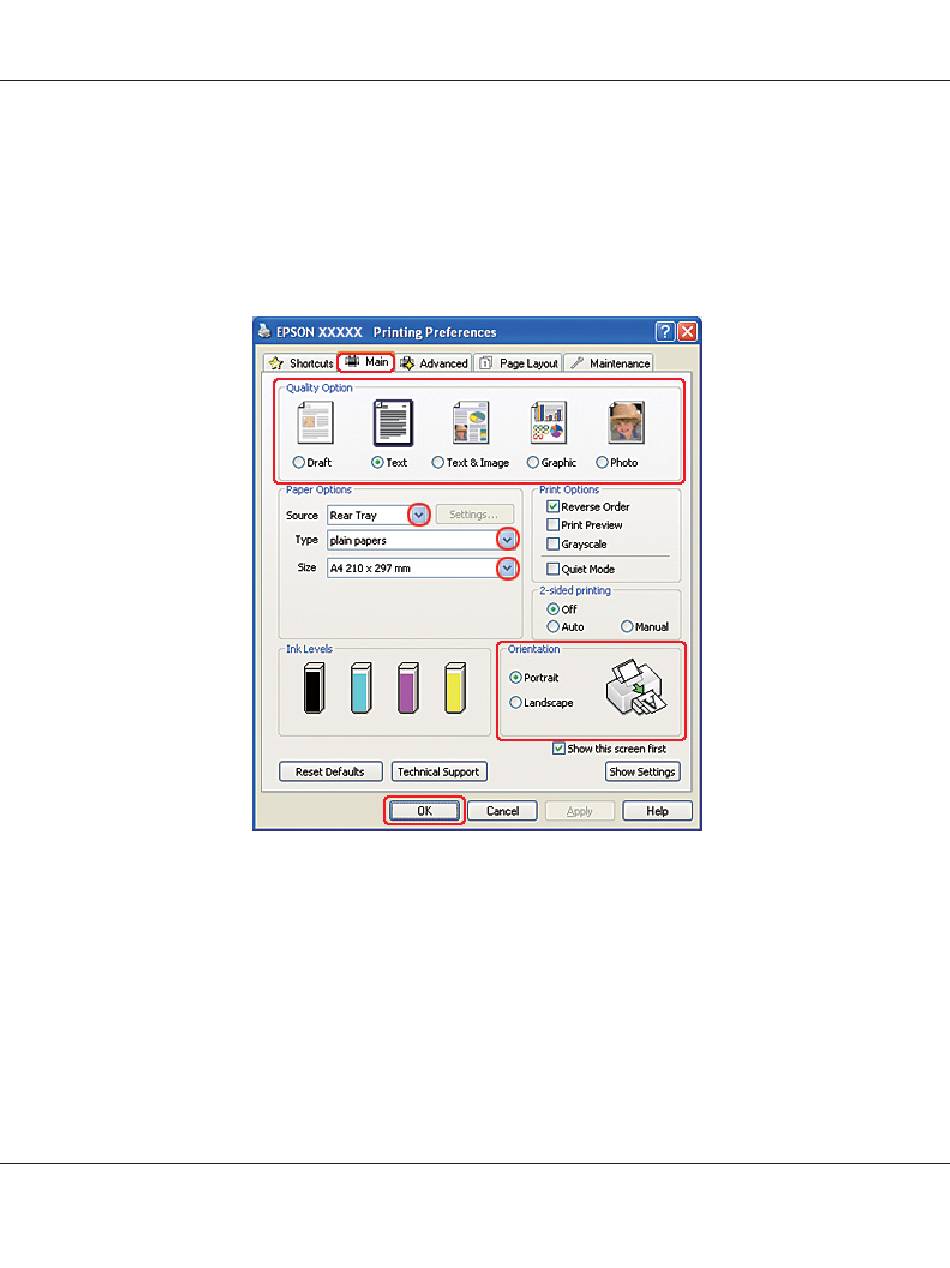Click the grayed-out Apply button
The image size is (950, 1268).
click(x=580, y=811)
